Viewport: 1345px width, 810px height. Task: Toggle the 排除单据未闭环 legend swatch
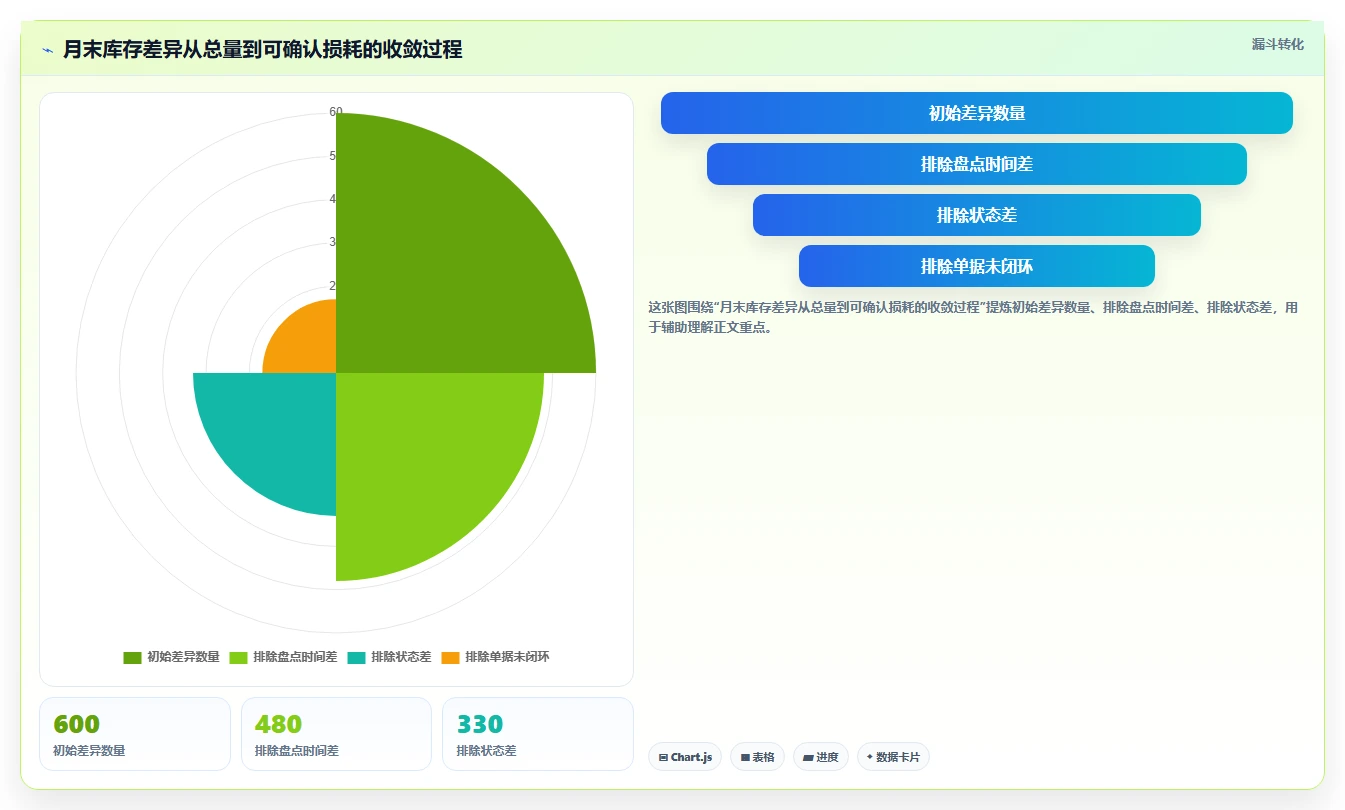(x=451, y=657)
